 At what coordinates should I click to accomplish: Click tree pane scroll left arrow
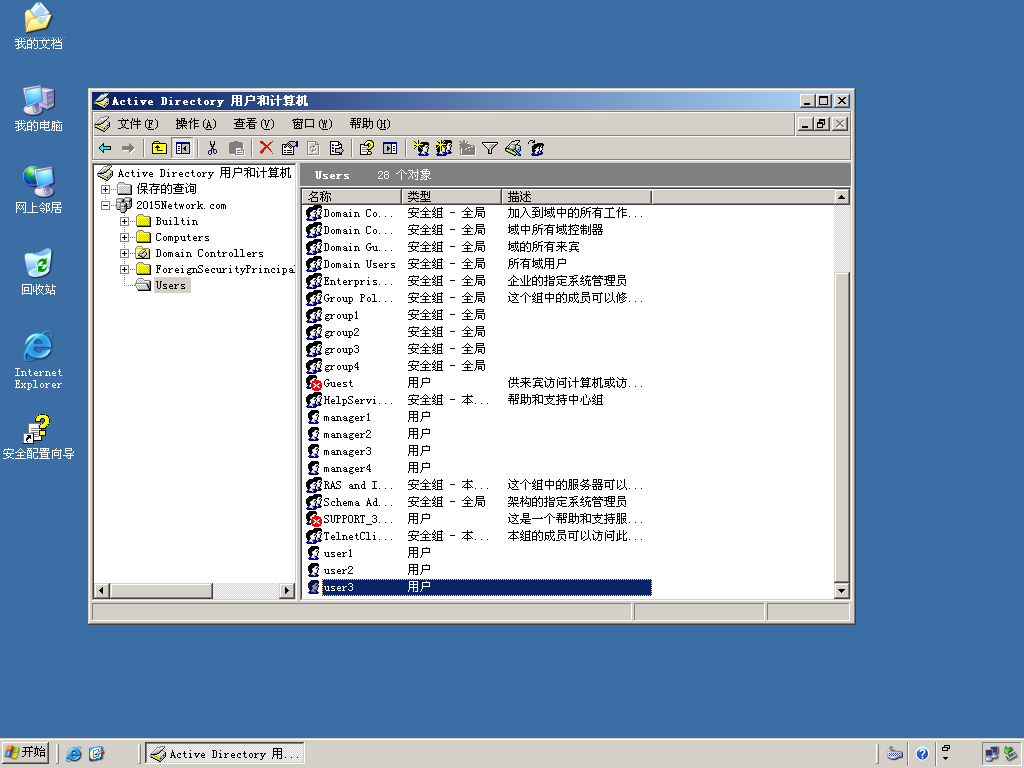click(101, 590)
